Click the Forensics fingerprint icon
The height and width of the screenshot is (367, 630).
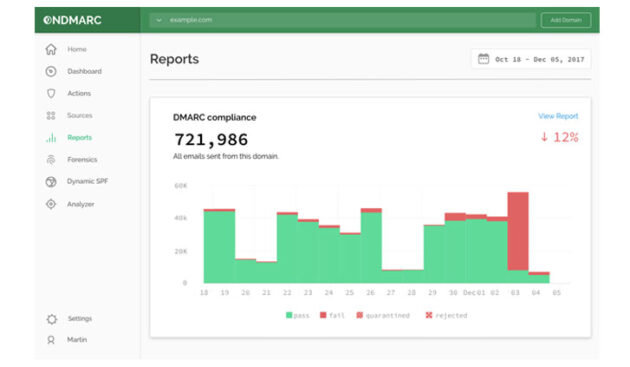coord(51,160)
